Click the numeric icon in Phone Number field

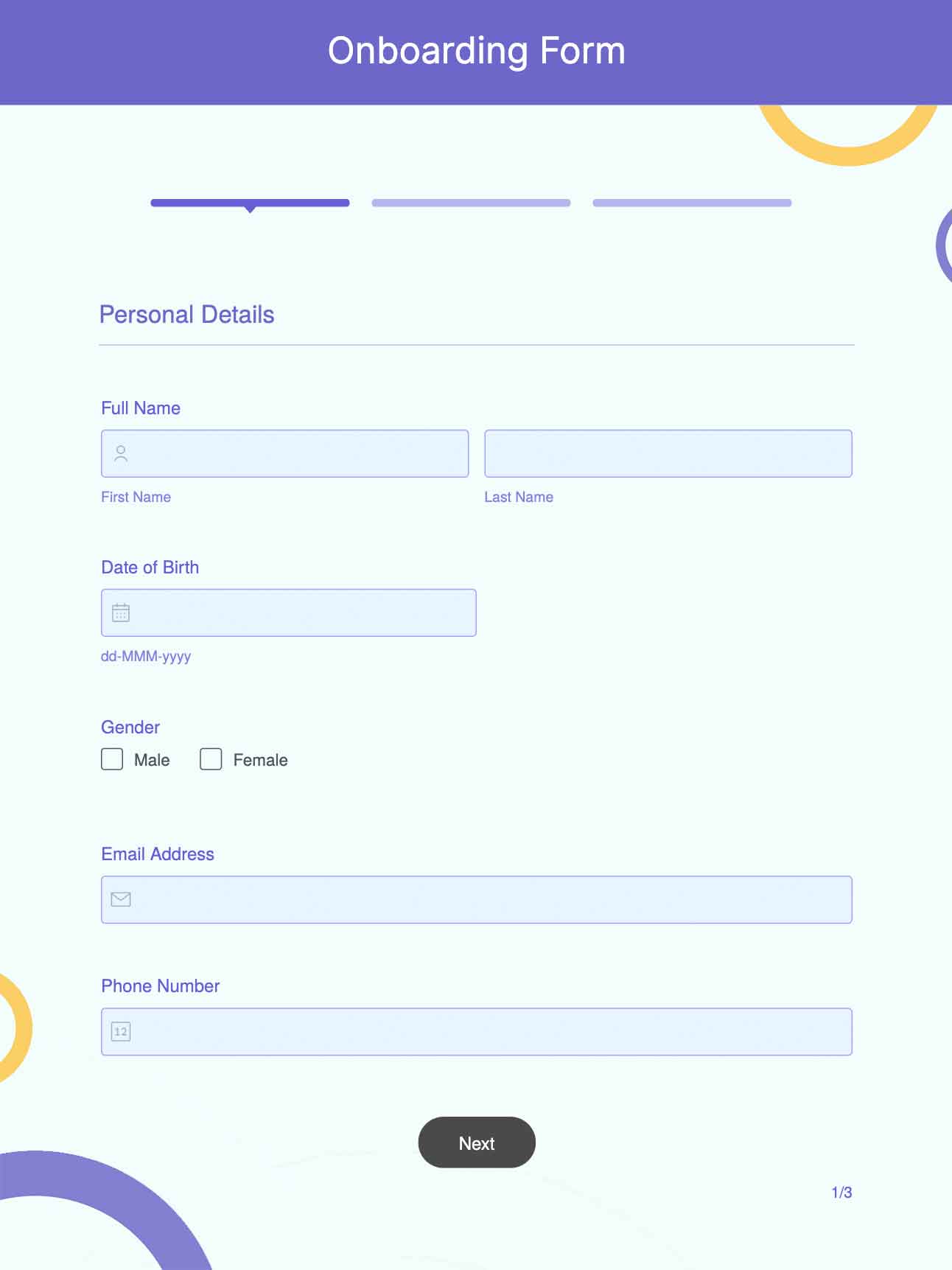point(120,1031)
